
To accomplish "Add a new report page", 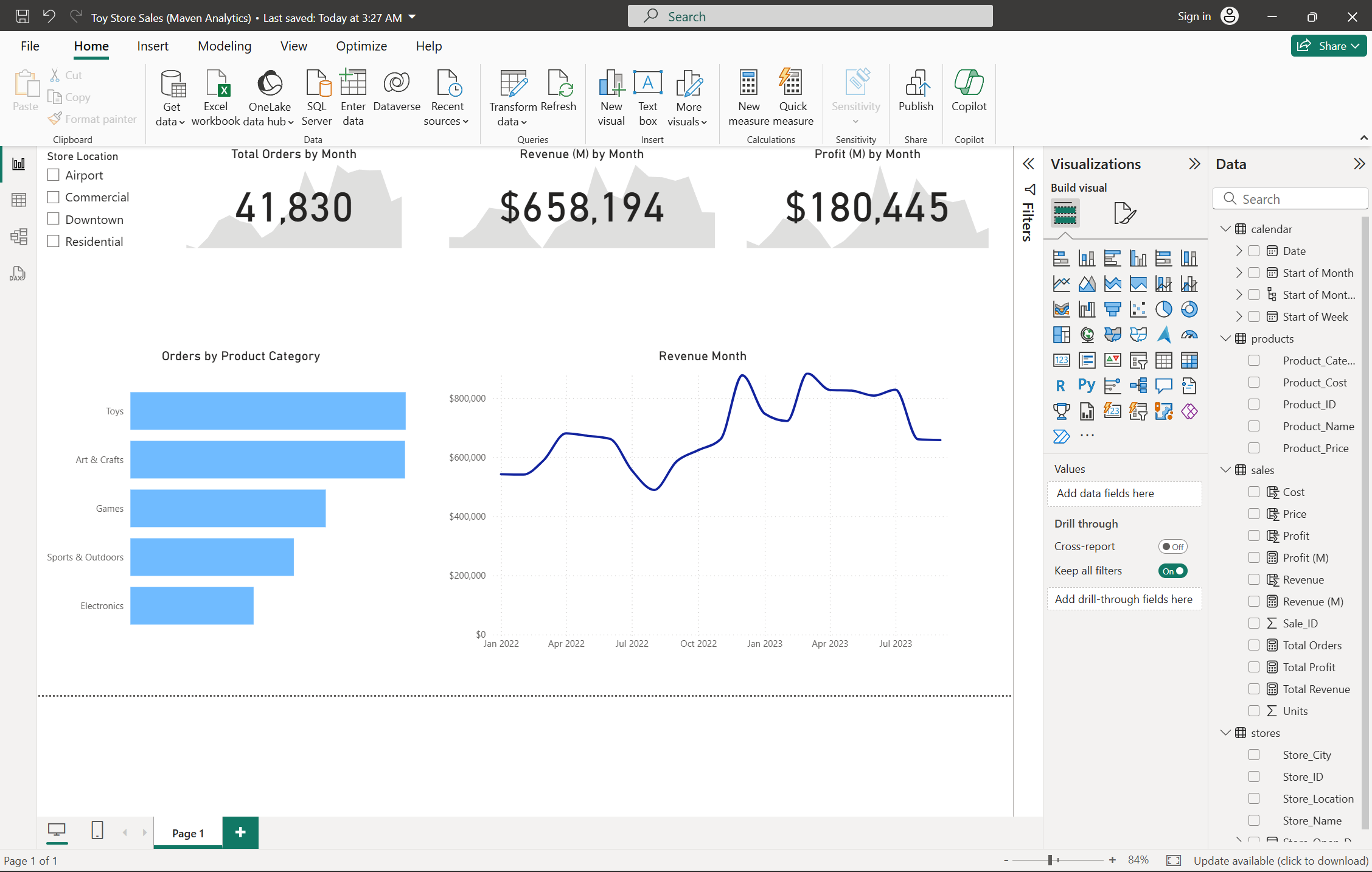I will (x=240, y=832).
